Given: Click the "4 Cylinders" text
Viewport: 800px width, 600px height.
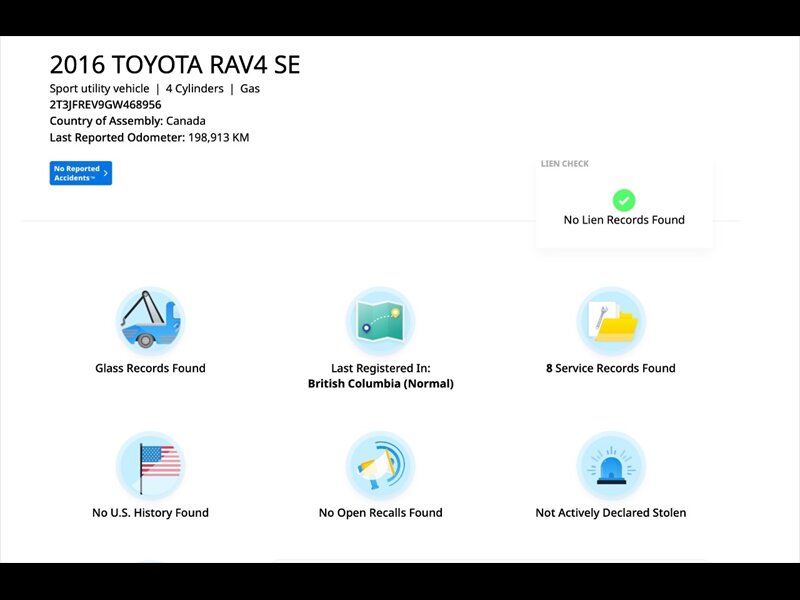Looking at the screenshot, I should pos(194,88).
